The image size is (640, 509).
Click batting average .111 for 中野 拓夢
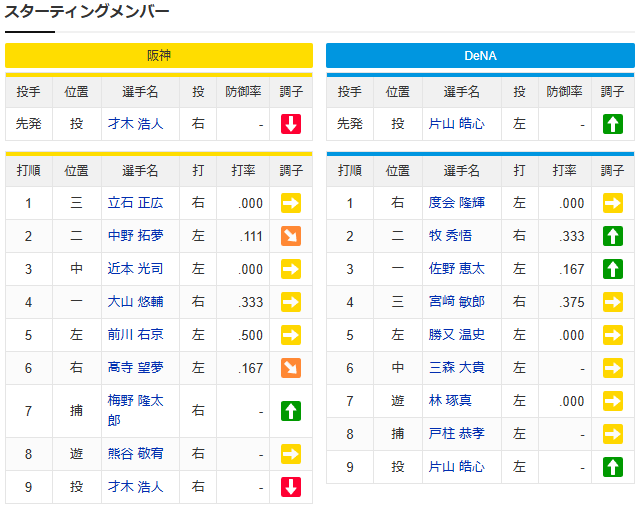(x=251, y=236)
